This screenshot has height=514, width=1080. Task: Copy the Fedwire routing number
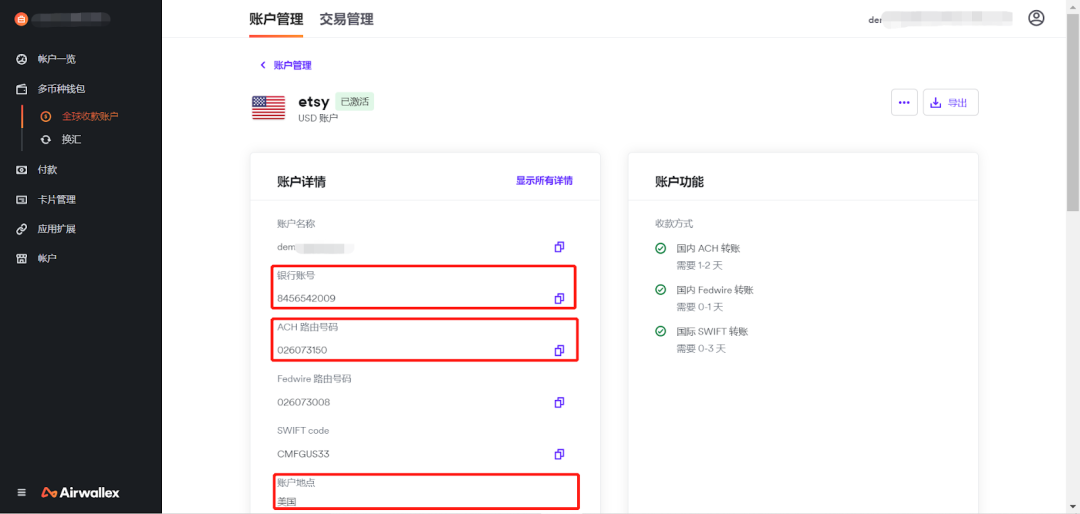tap(559, 402)
